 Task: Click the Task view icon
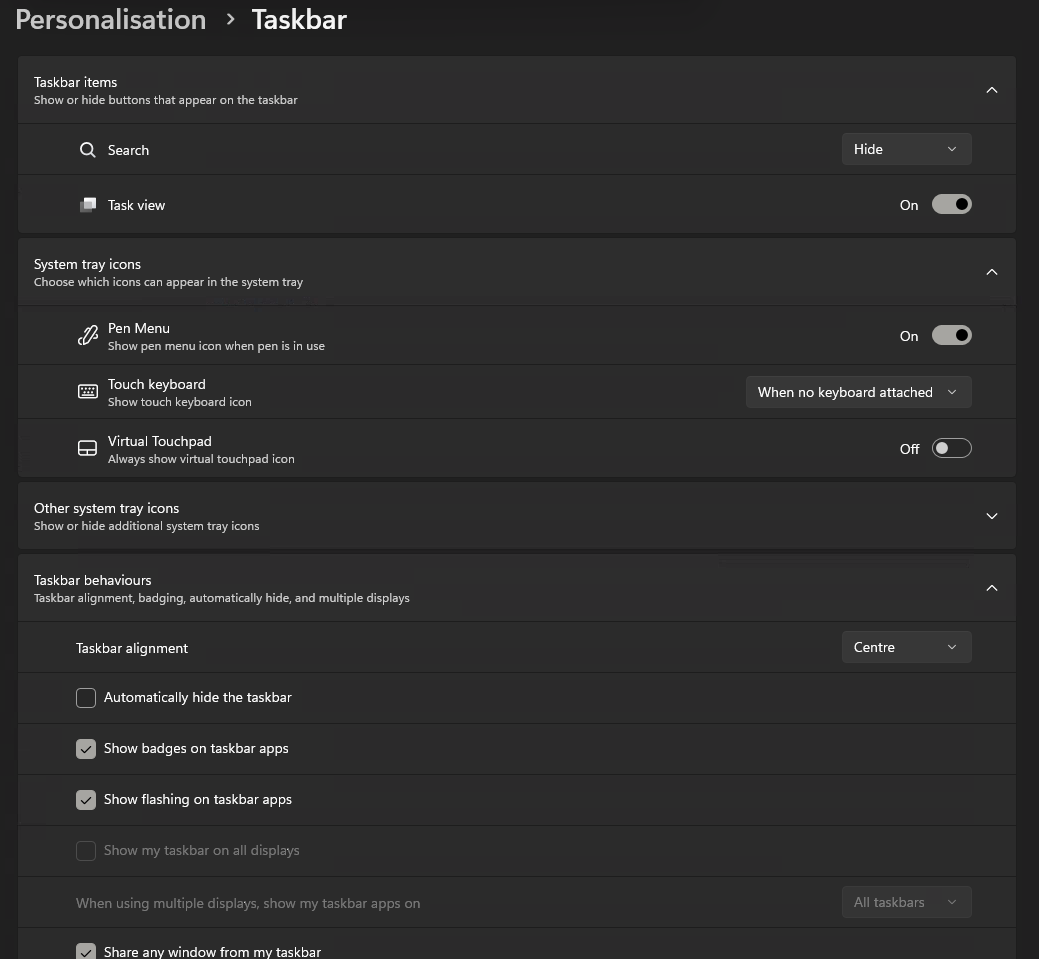point(88,205)
